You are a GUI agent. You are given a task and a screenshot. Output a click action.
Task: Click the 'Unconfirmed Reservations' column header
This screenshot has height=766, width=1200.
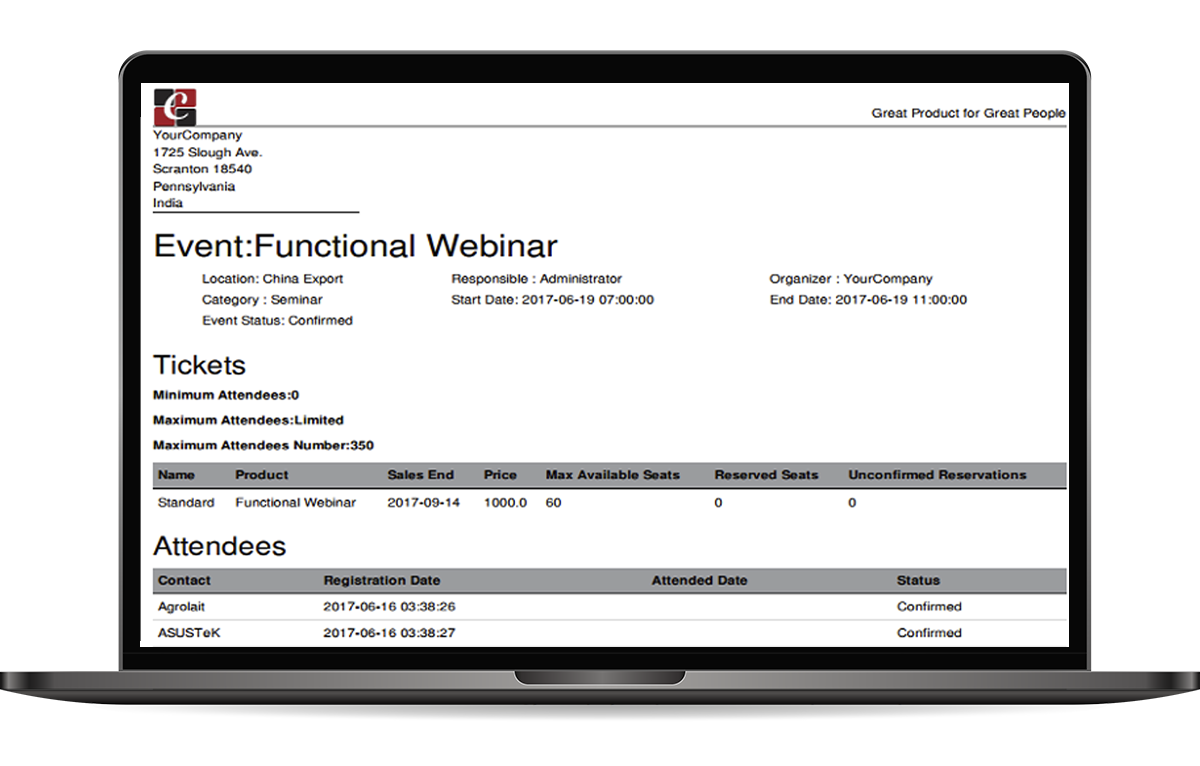coord(937,475)
